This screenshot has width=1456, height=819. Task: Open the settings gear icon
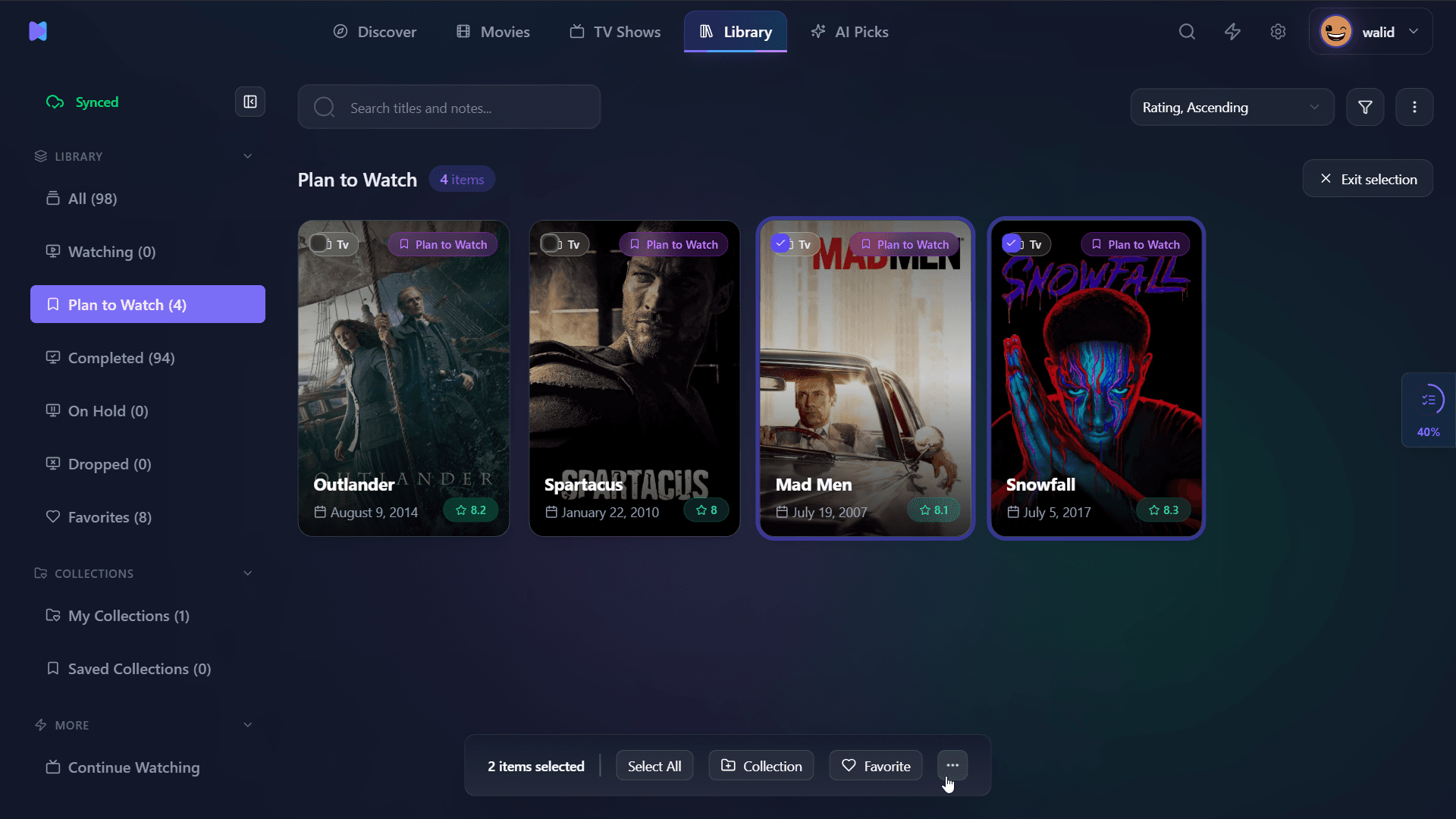click(1278, 32)
